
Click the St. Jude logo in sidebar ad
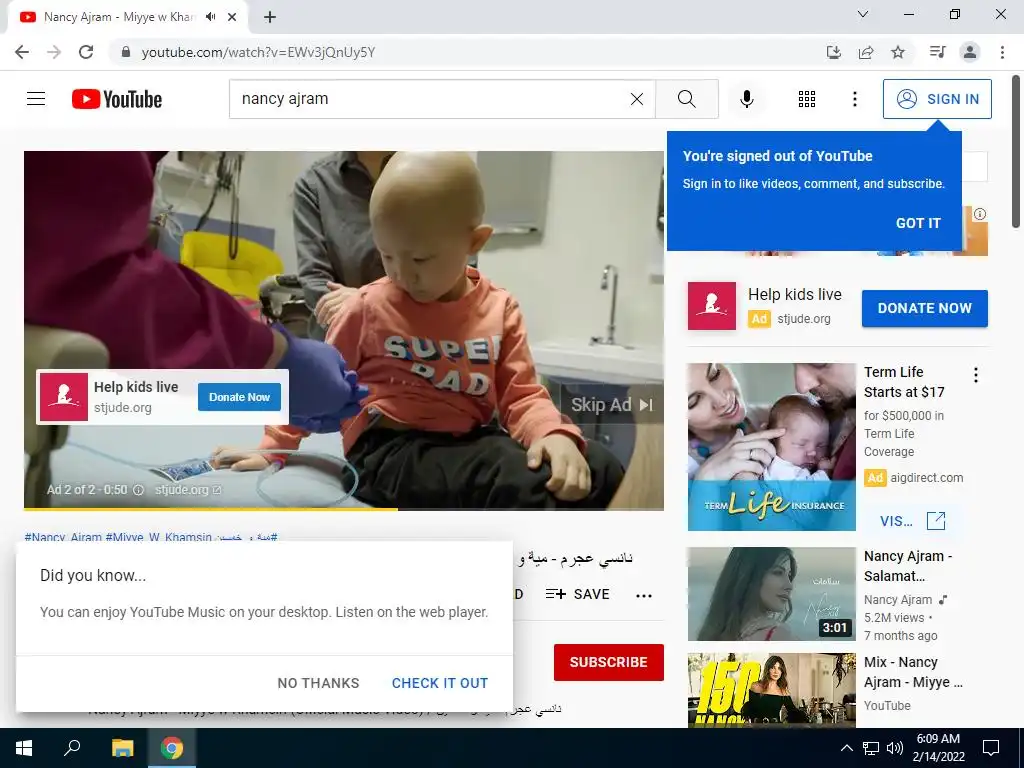(712, 306)
